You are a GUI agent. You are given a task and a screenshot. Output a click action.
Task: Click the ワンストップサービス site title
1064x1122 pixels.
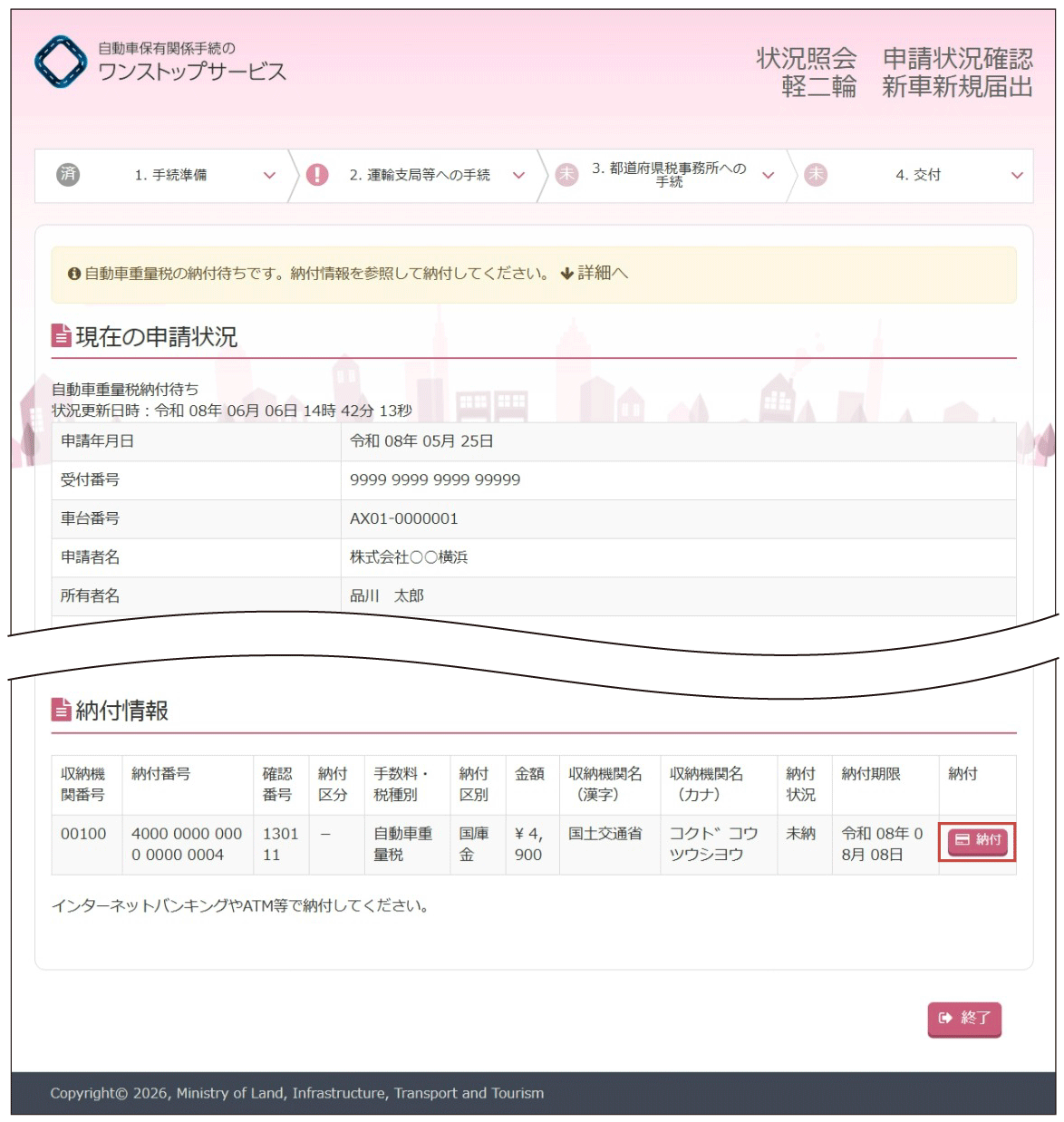point(191,71)
